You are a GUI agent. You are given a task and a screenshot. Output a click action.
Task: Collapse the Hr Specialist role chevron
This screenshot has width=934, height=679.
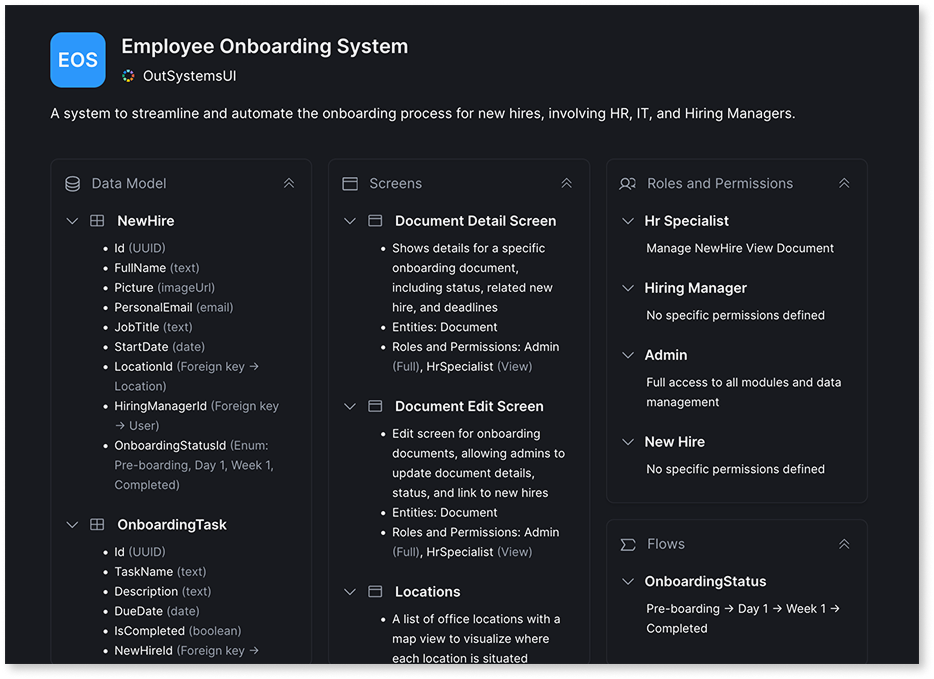pos(628,221)
